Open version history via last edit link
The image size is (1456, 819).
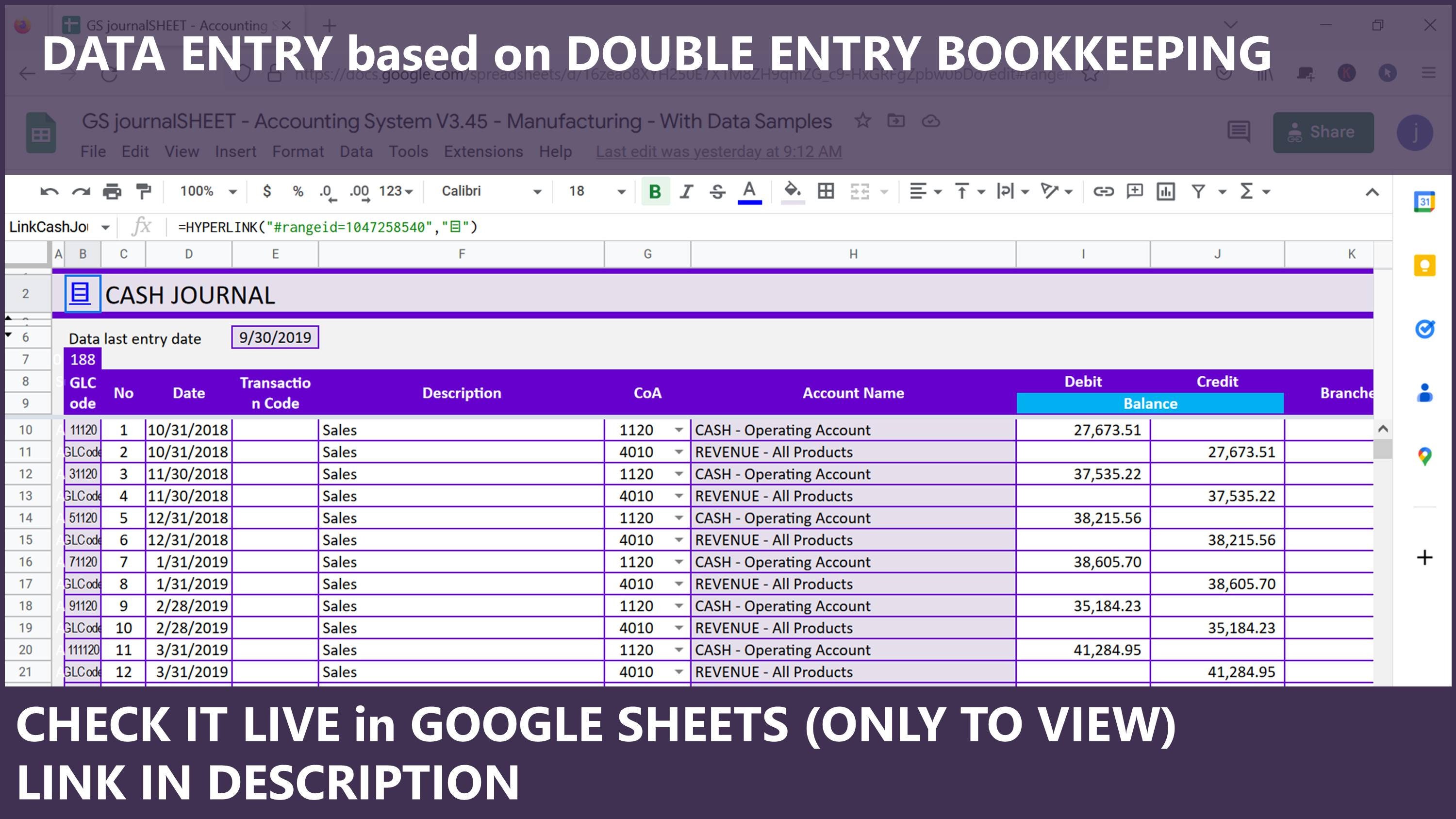point(718,151)
